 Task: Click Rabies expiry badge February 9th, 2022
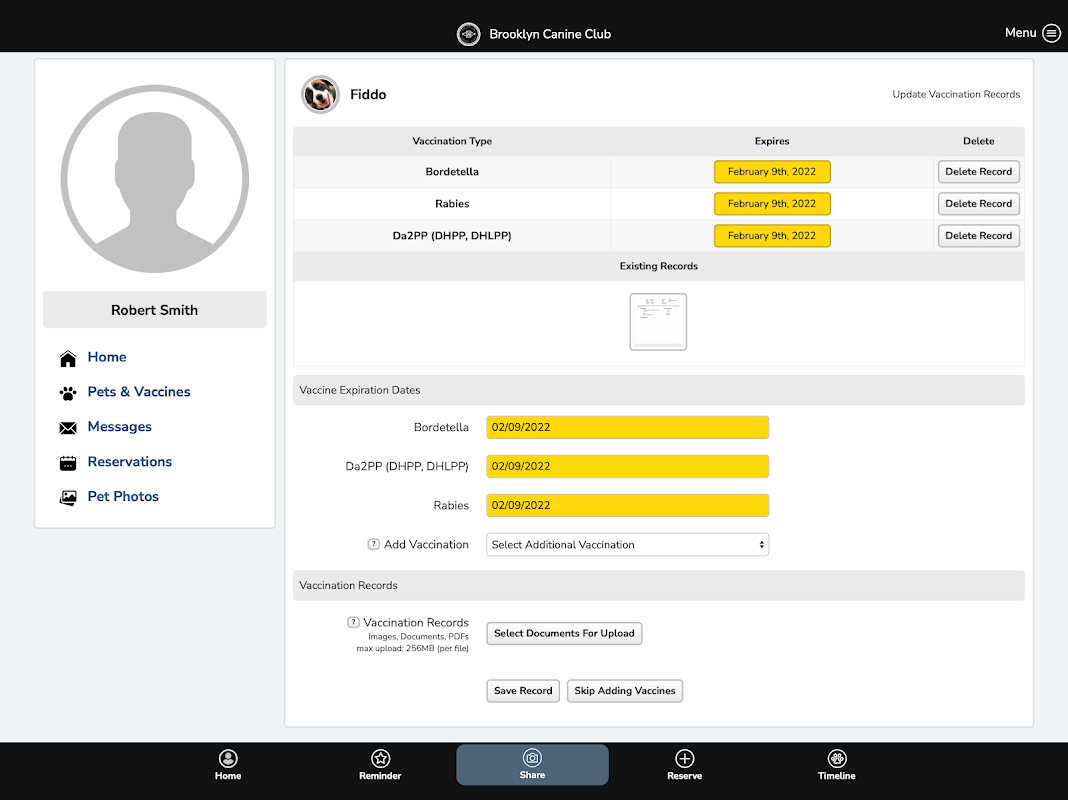(772, 204)
